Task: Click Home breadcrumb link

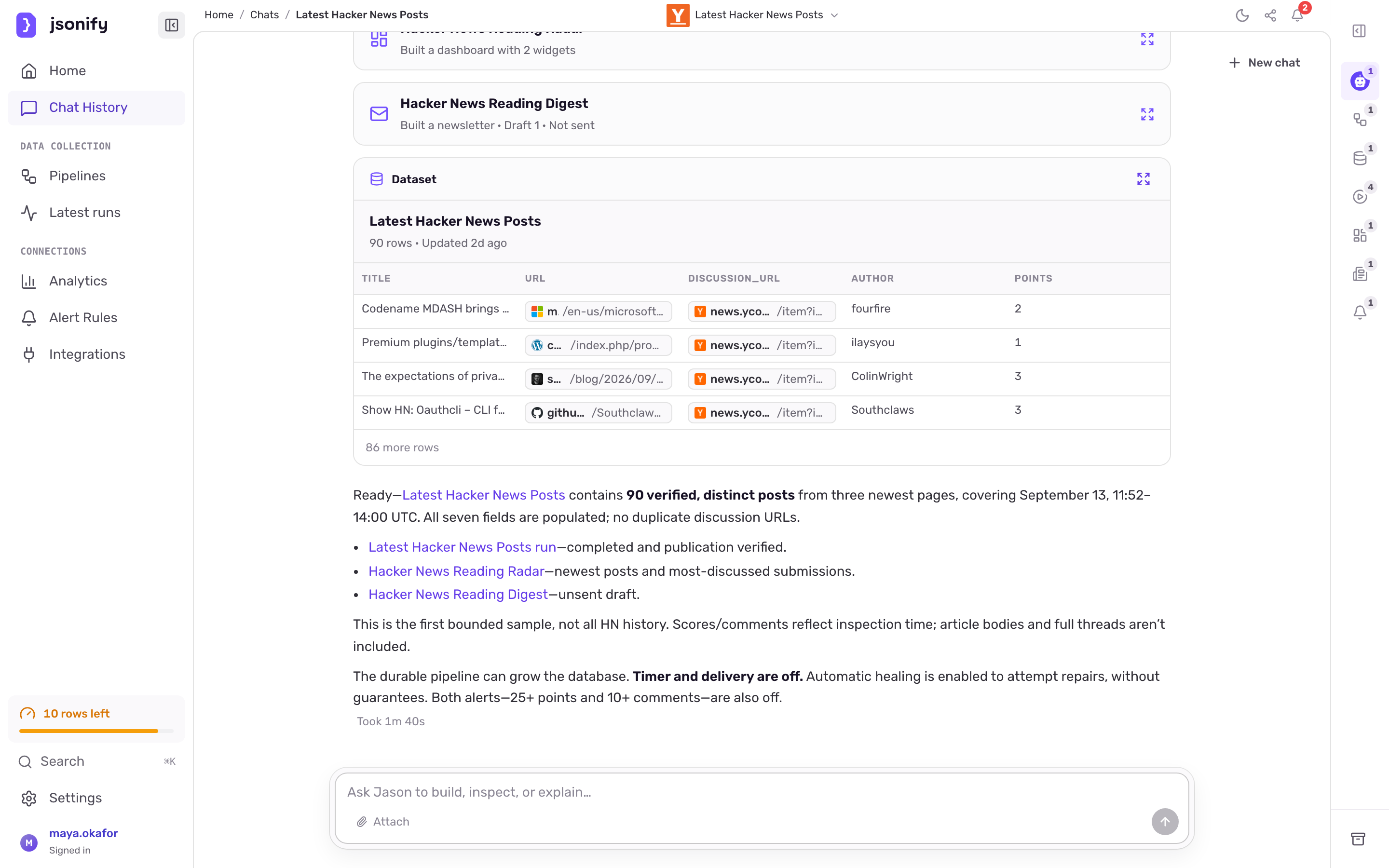Action: [218, 15]
